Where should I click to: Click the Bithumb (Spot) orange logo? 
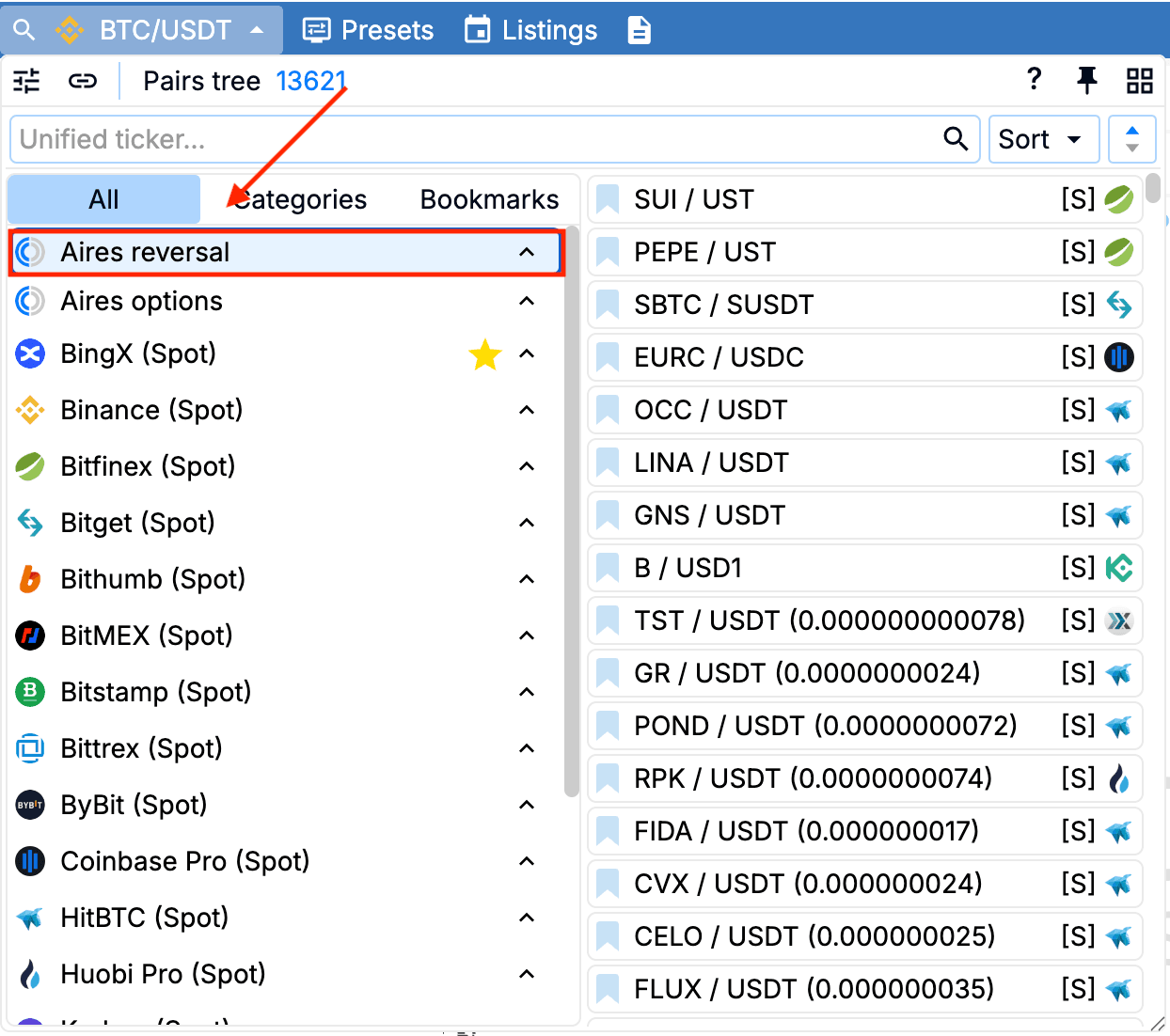30,579
